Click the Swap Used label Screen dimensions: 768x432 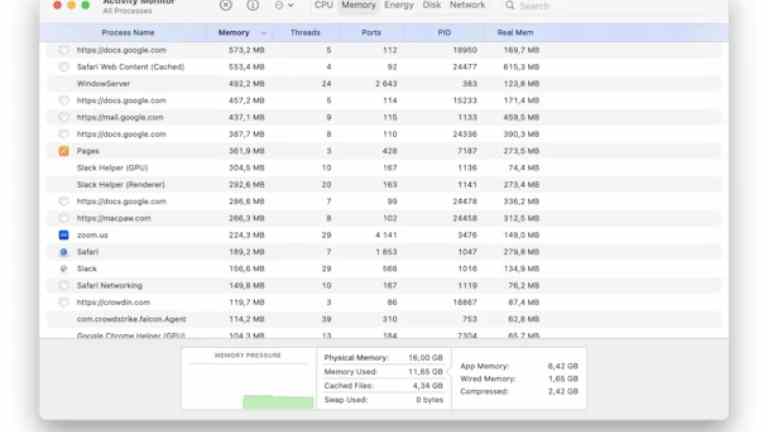pos(346,400)
